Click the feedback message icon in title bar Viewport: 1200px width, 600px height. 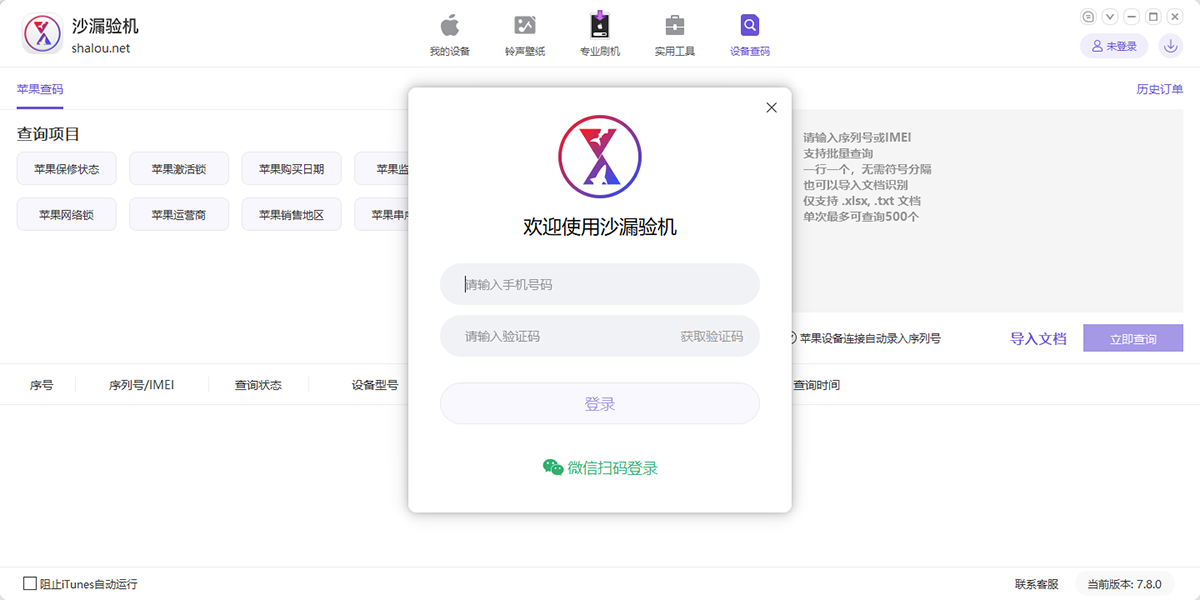pyautogui.click(x=1089, y=16)
